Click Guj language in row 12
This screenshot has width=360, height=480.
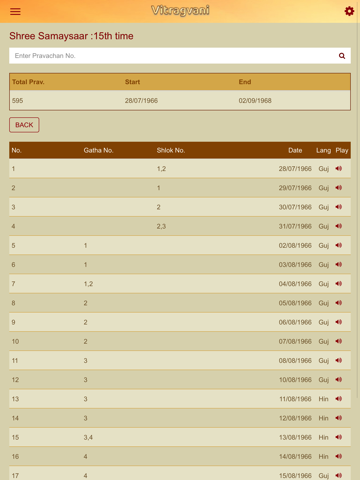coord(324,380)
